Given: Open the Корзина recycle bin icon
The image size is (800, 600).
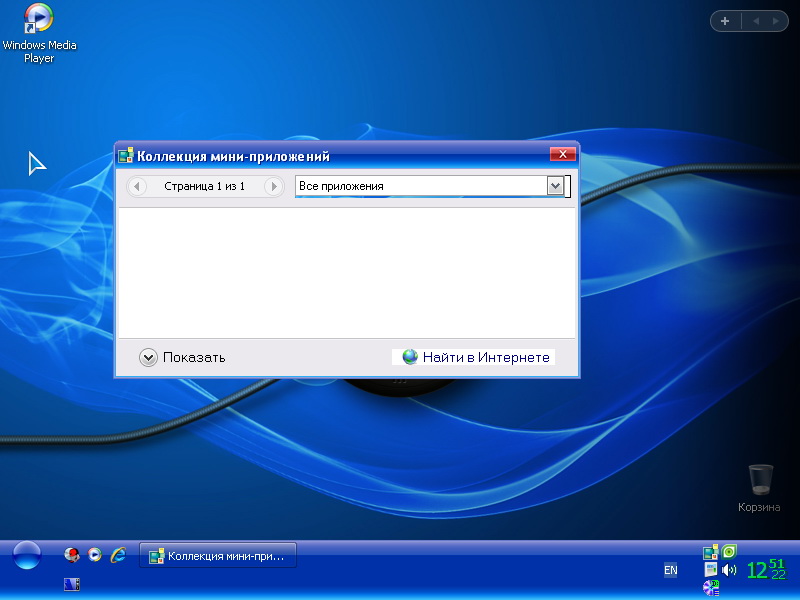Looking at the screenshot, I should pos(759,480).
